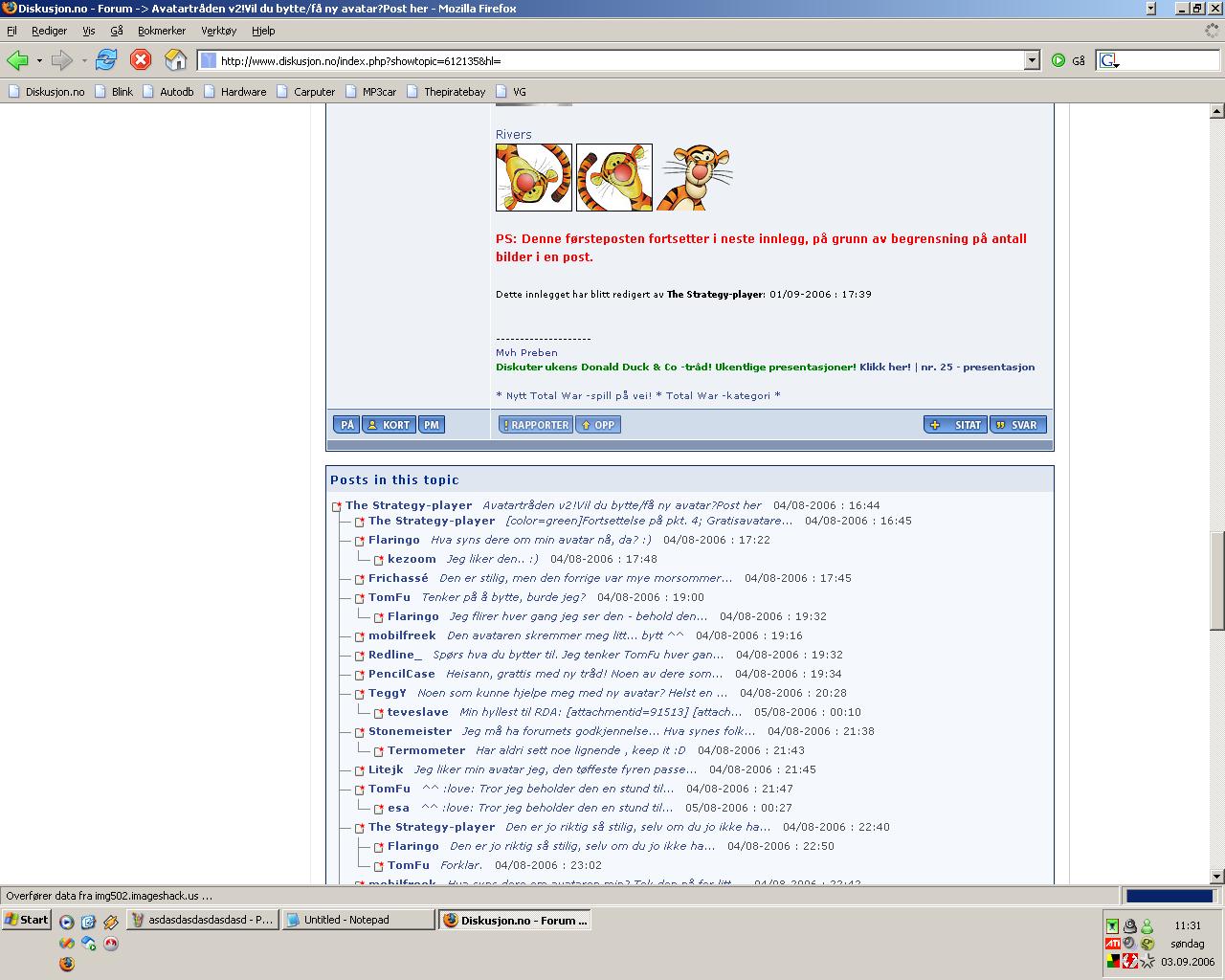This screenshot has height=980, width=1225.
Task: Open Frichassé's post in the topic tree
Action: (586, 578)
